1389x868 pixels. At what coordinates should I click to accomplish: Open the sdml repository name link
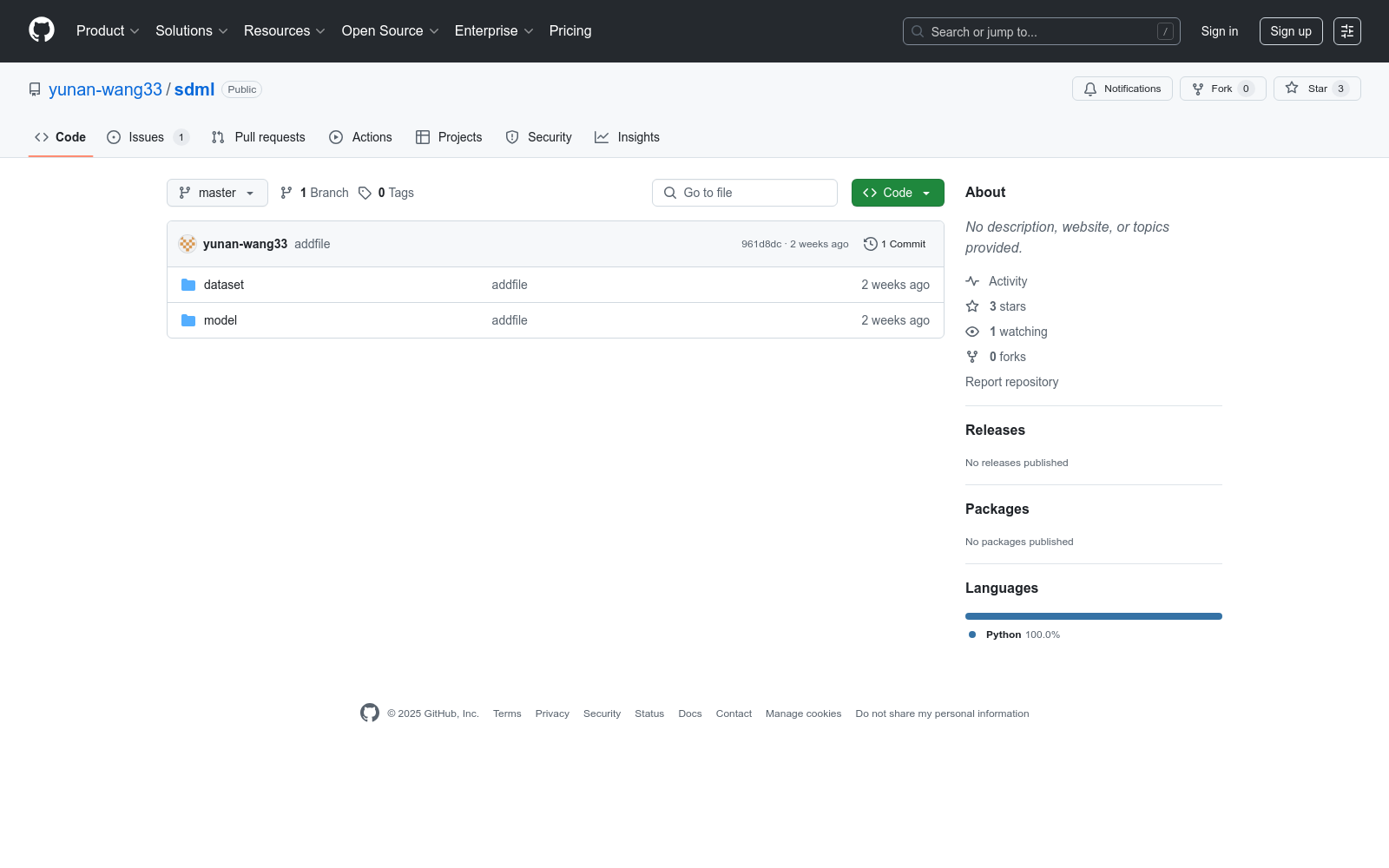pyautogui.click(x=194, y=89)
